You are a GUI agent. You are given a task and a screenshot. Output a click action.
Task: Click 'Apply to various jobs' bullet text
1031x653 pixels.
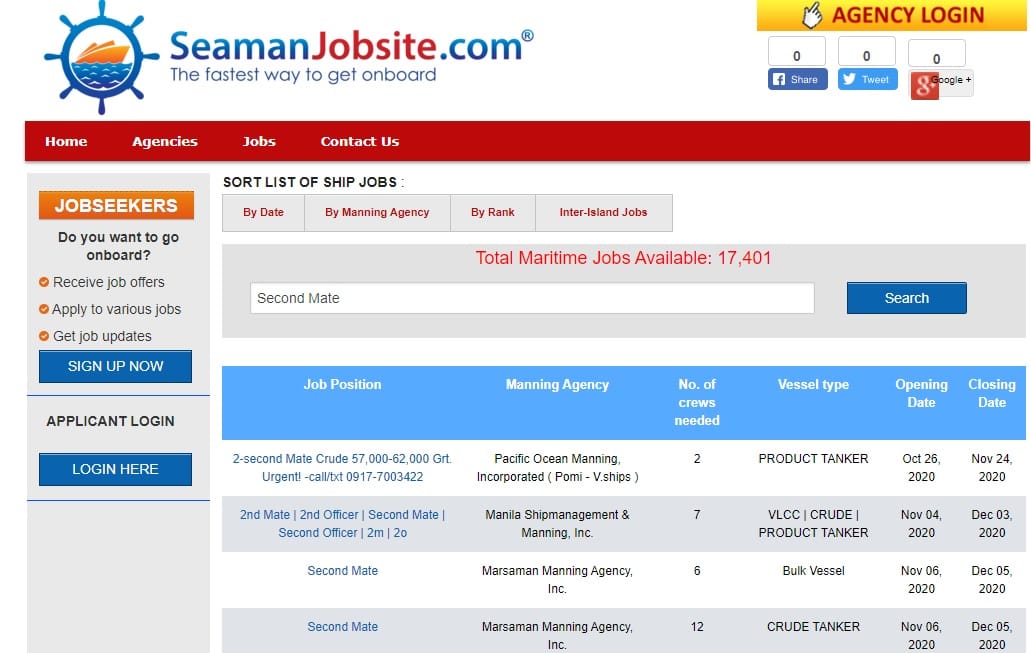pos(116,309)
